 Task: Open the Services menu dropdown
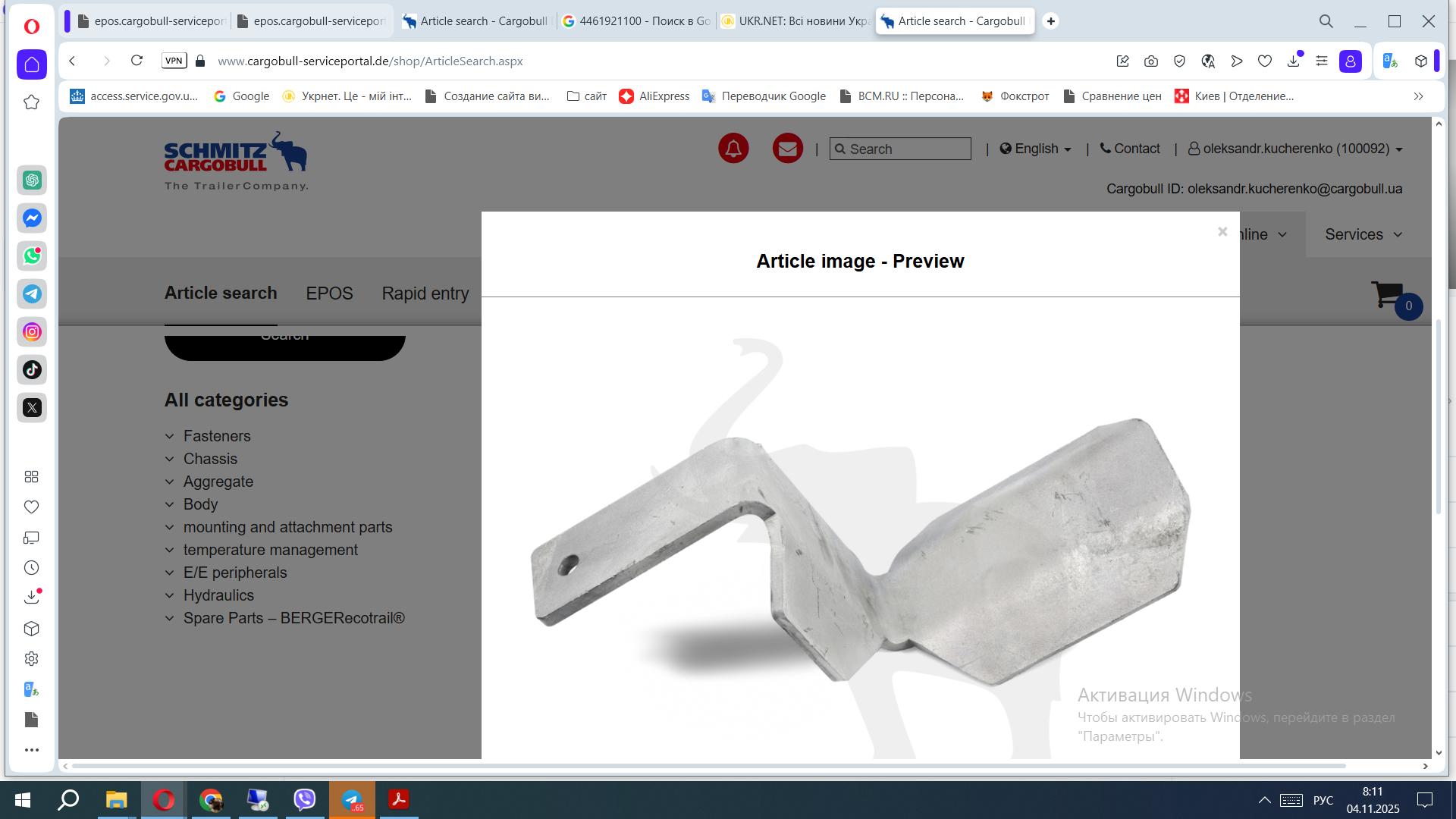pyautogui.click(x=1363, y=234)
